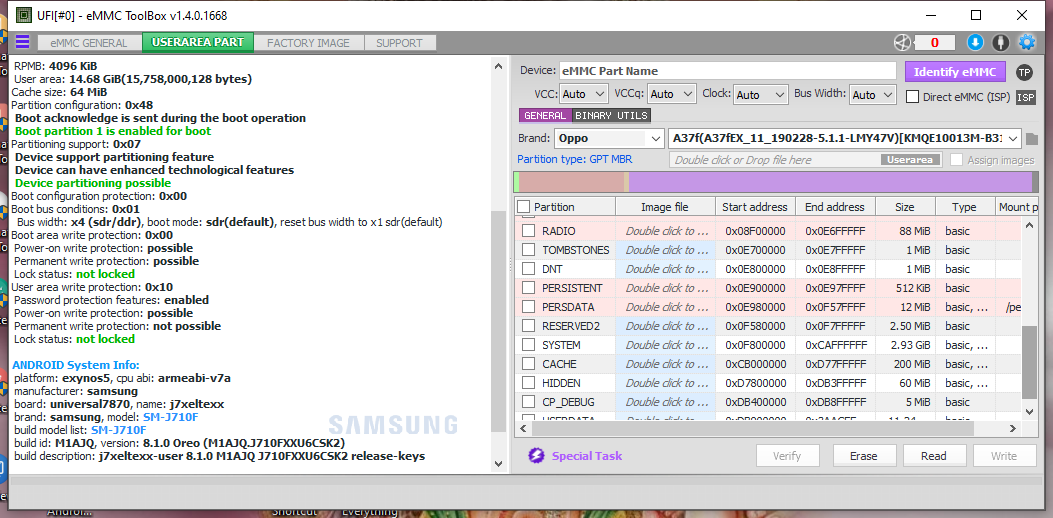Click the Double click or Drop file field

[x=806, y=160]
